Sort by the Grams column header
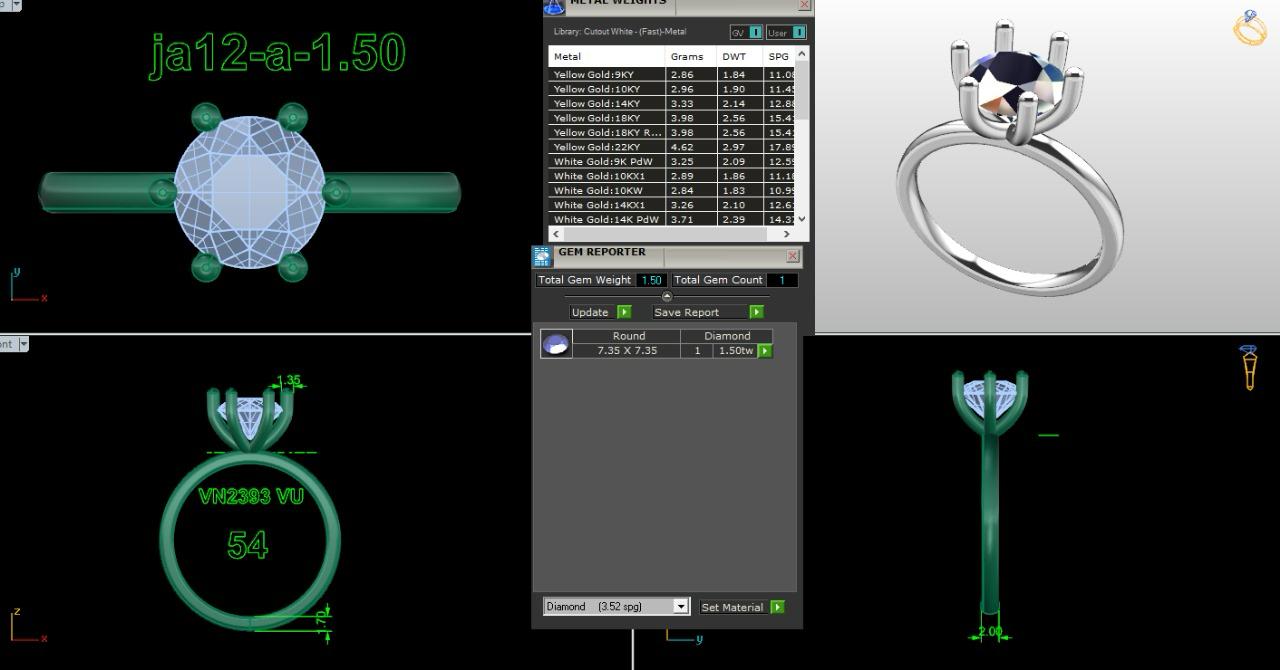 point(691,57)
